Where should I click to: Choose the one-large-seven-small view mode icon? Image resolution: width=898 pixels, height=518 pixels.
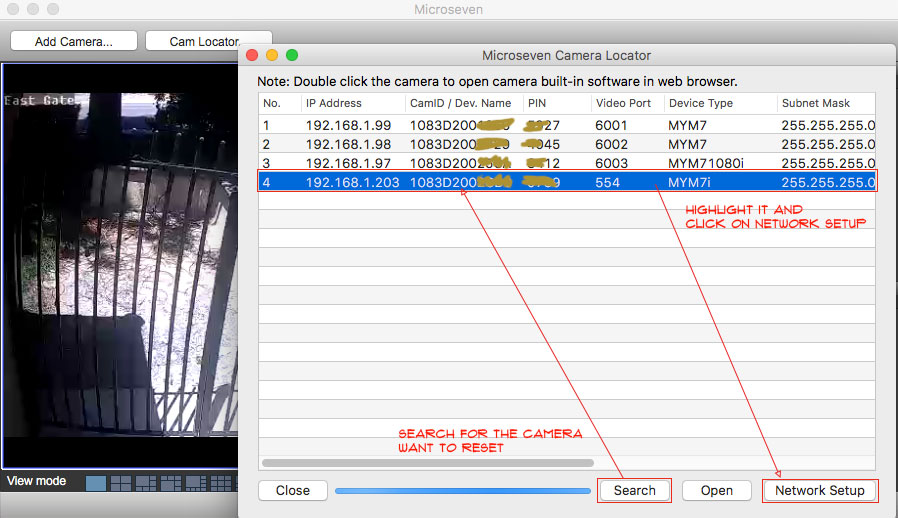click(196, 483)
